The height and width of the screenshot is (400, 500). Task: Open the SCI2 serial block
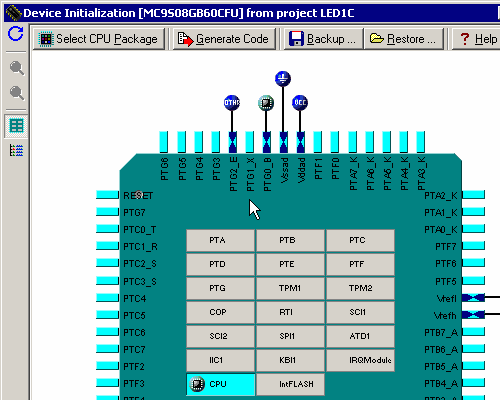[x=220, y=336]
